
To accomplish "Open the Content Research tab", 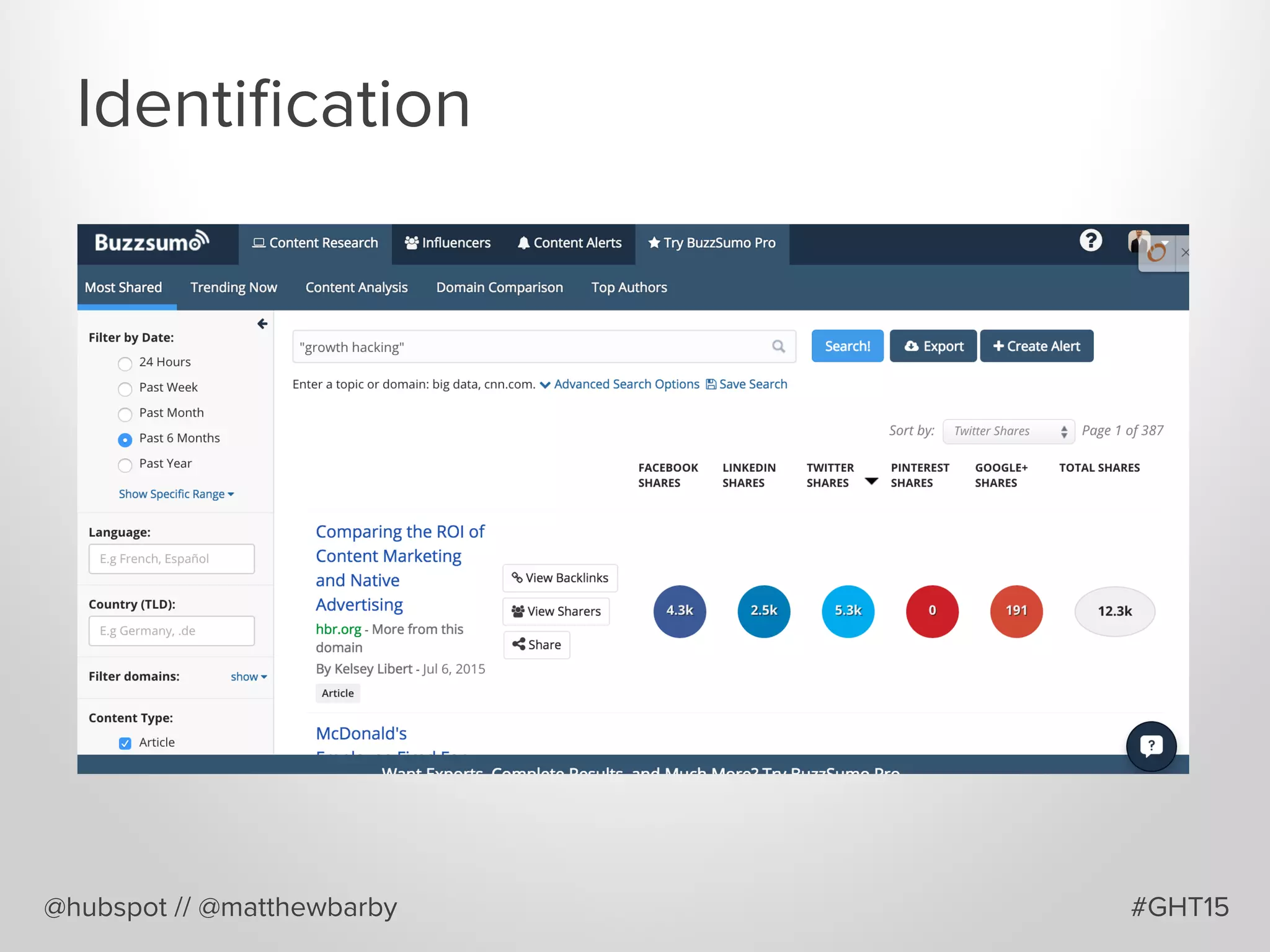I will coord(315,243).
